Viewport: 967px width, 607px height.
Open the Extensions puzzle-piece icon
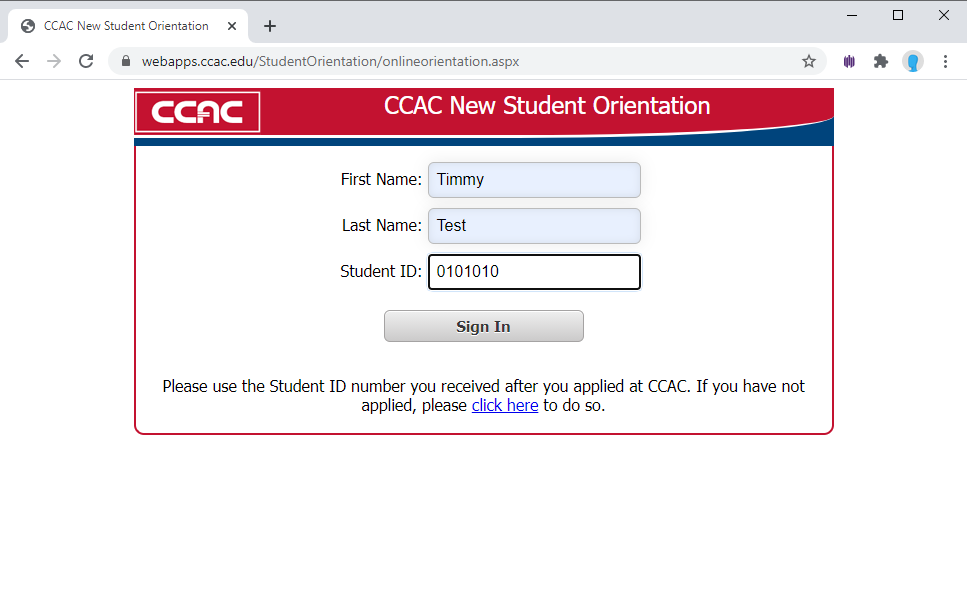pos(881,60)
